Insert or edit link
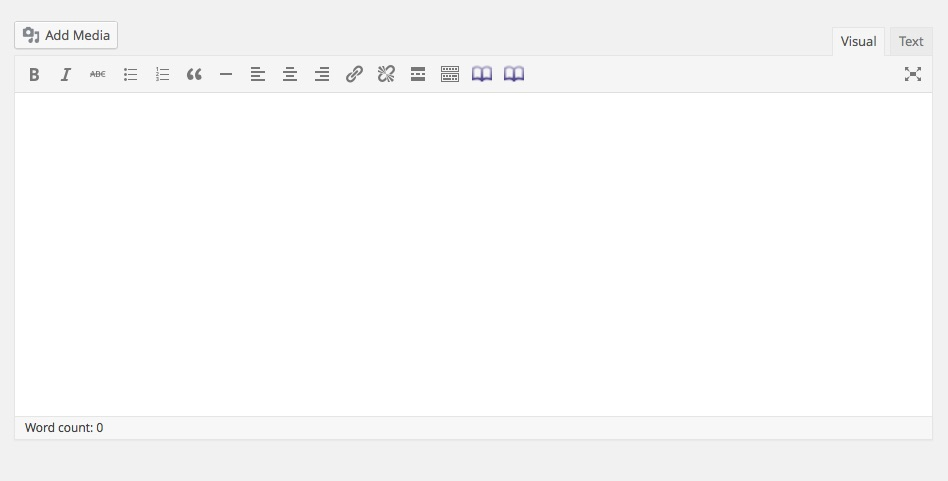Image resolution: width=948 pixels, height=481 pixels. click(x=354, y=74)
